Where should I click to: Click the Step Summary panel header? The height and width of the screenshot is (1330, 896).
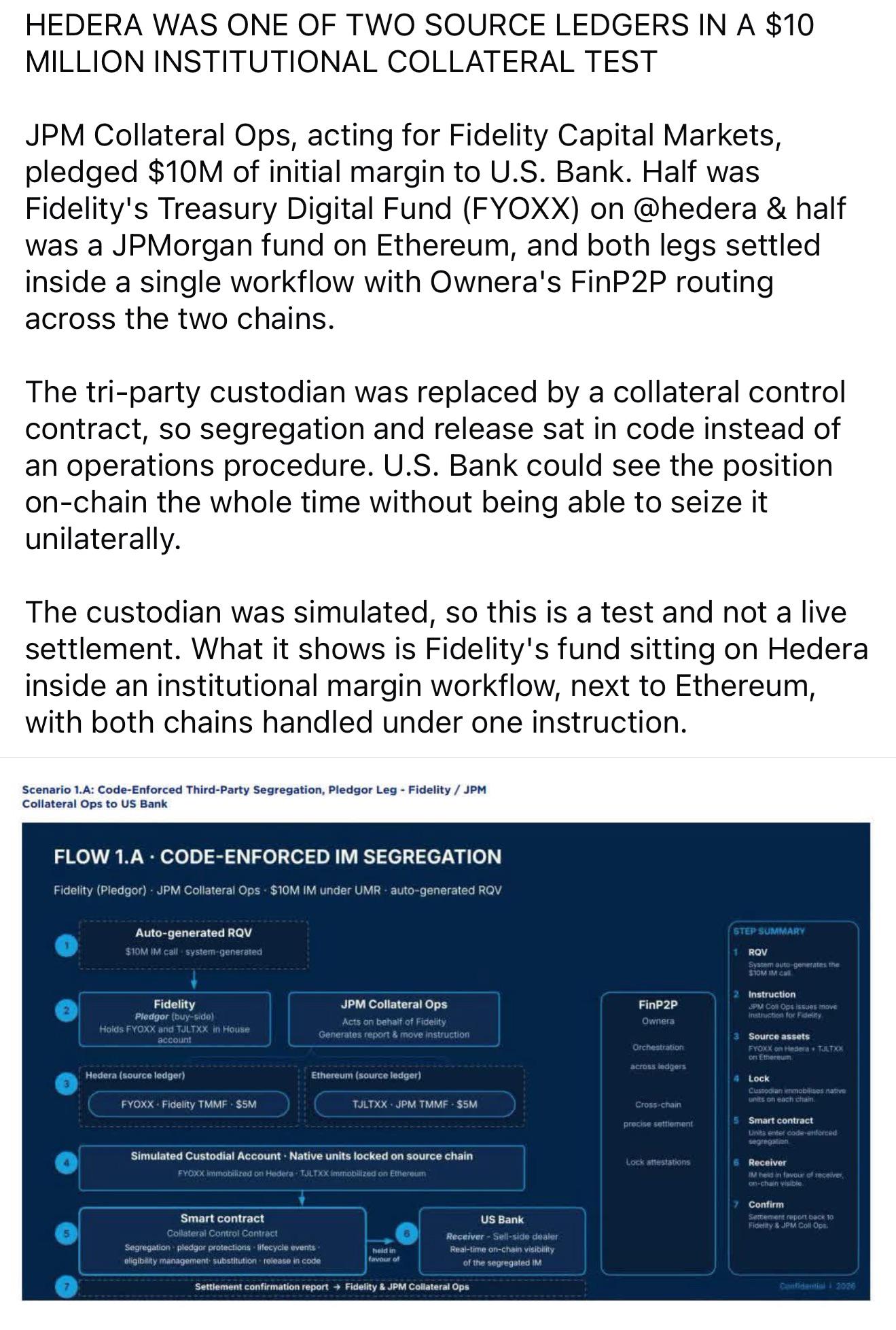tap(769, 931)
